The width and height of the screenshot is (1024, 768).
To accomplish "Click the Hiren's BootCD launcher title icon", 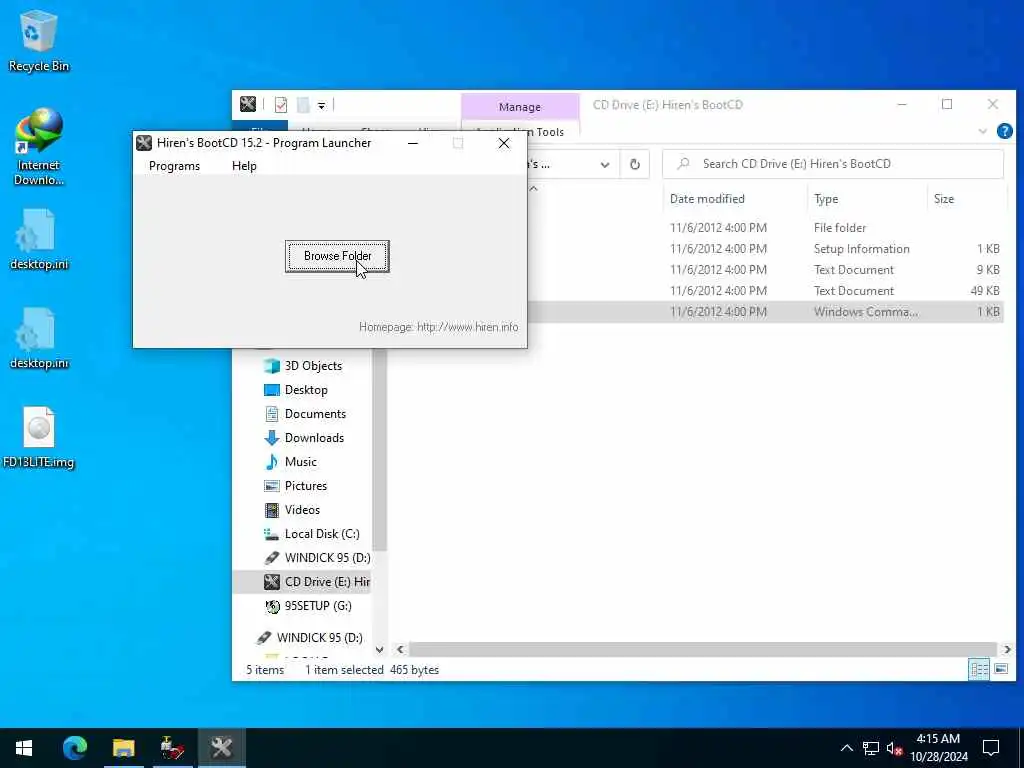I will point(144,143).
